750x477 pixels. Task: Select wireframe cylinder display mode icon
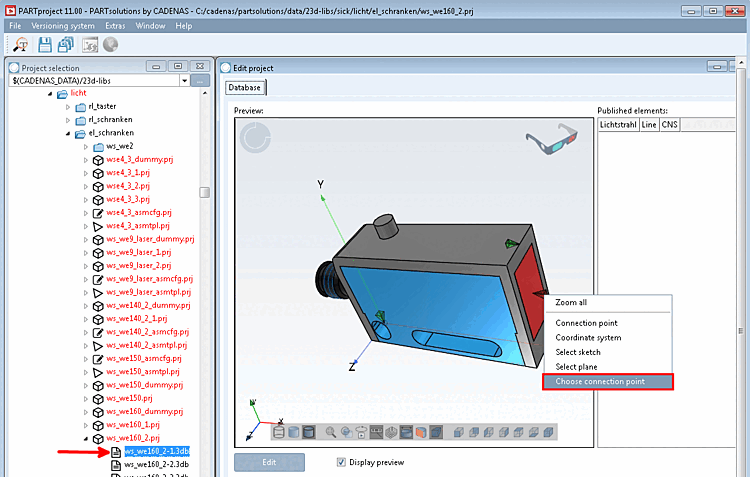279,433
